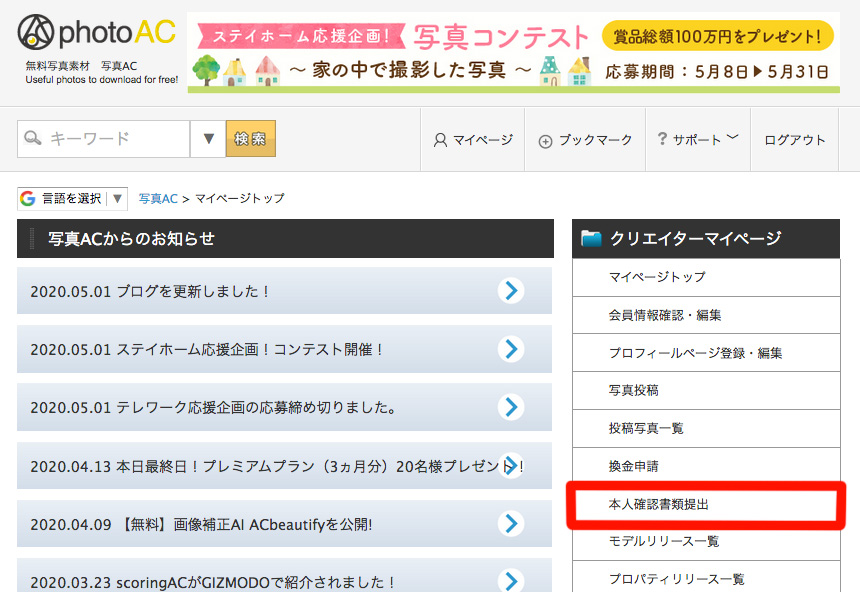860x592 pixels.
Task: Open the ステイホーム応援企画 コンテスト開催 notice
Action: coord(284,349)
